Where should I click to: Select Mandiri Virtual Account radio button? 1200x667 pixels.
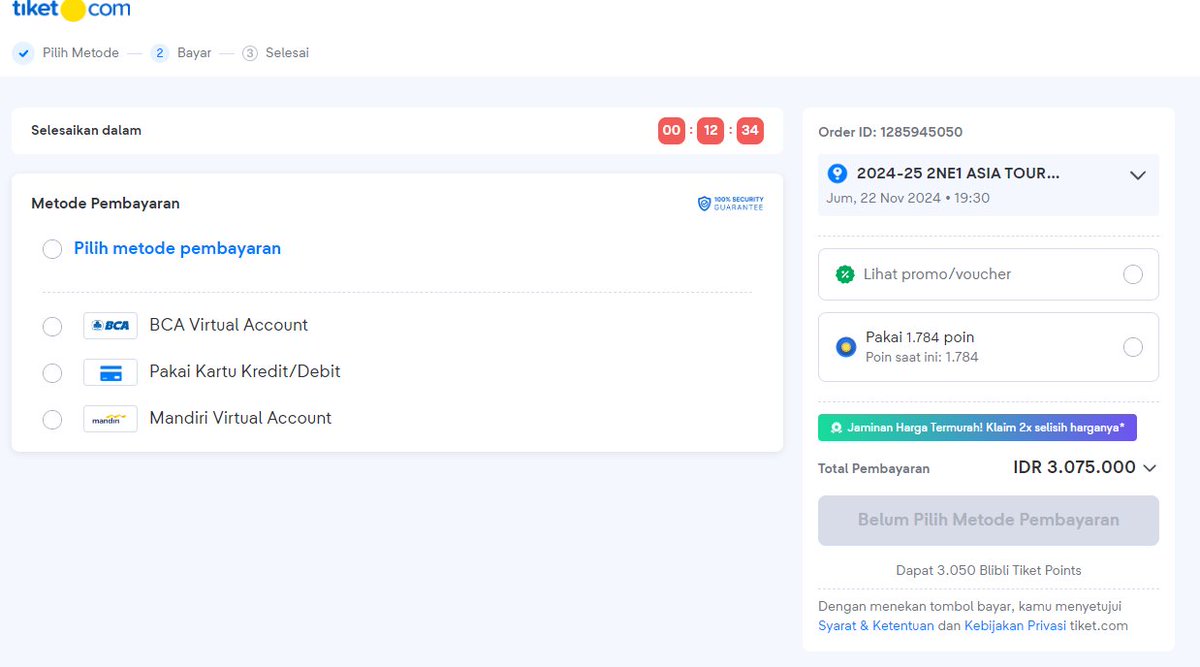tap(52, 420)
